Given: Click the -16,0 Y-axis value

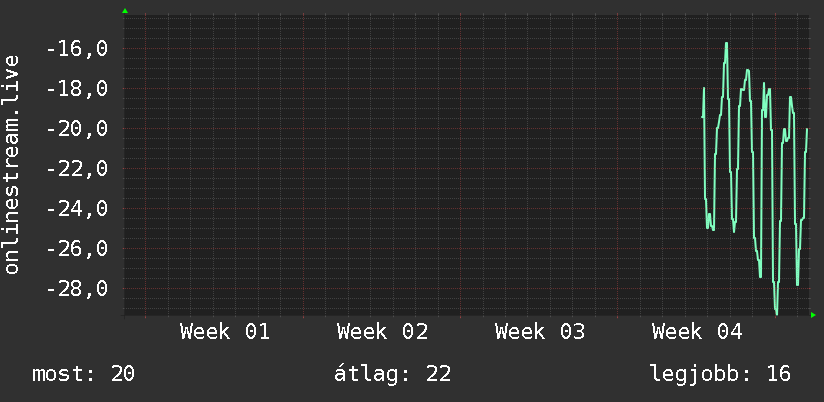Looking at the screenshot, I should coord(75,49).
